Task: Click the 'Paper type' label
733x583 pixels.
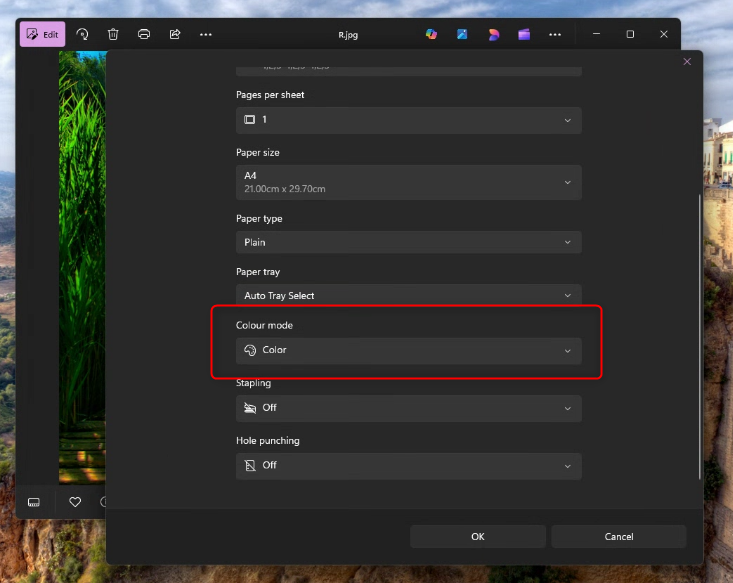Action: point(259,219)
